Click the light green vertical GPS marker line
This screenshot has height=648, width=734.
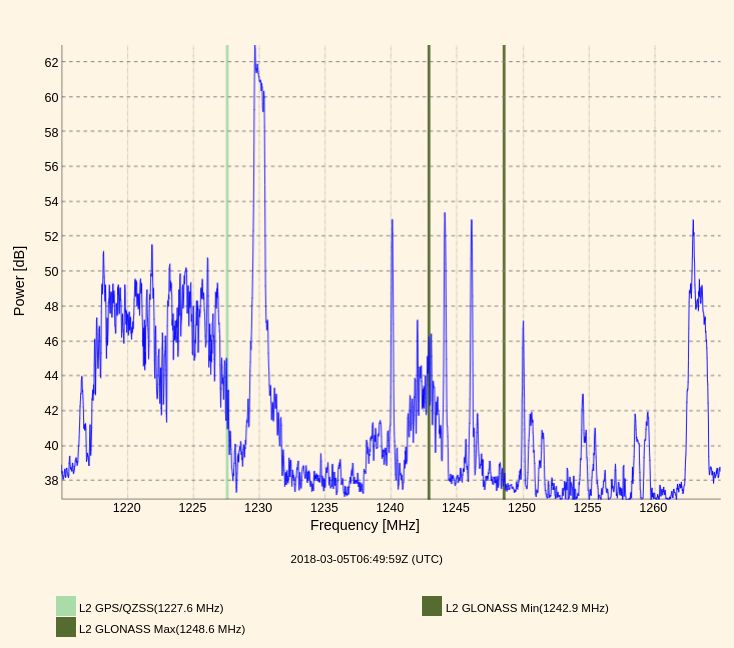227,200
